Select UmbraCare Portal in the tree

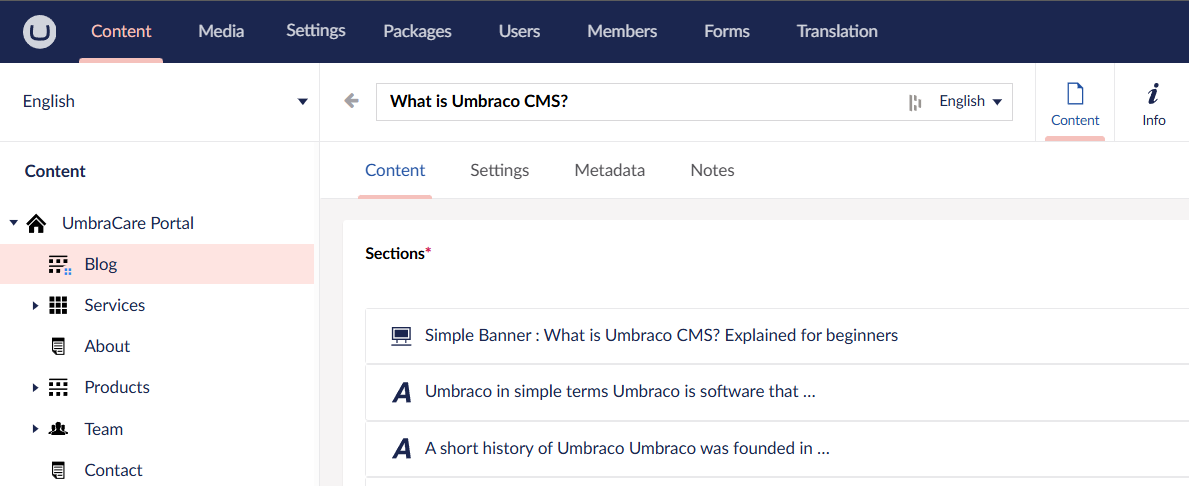(128, 224)
